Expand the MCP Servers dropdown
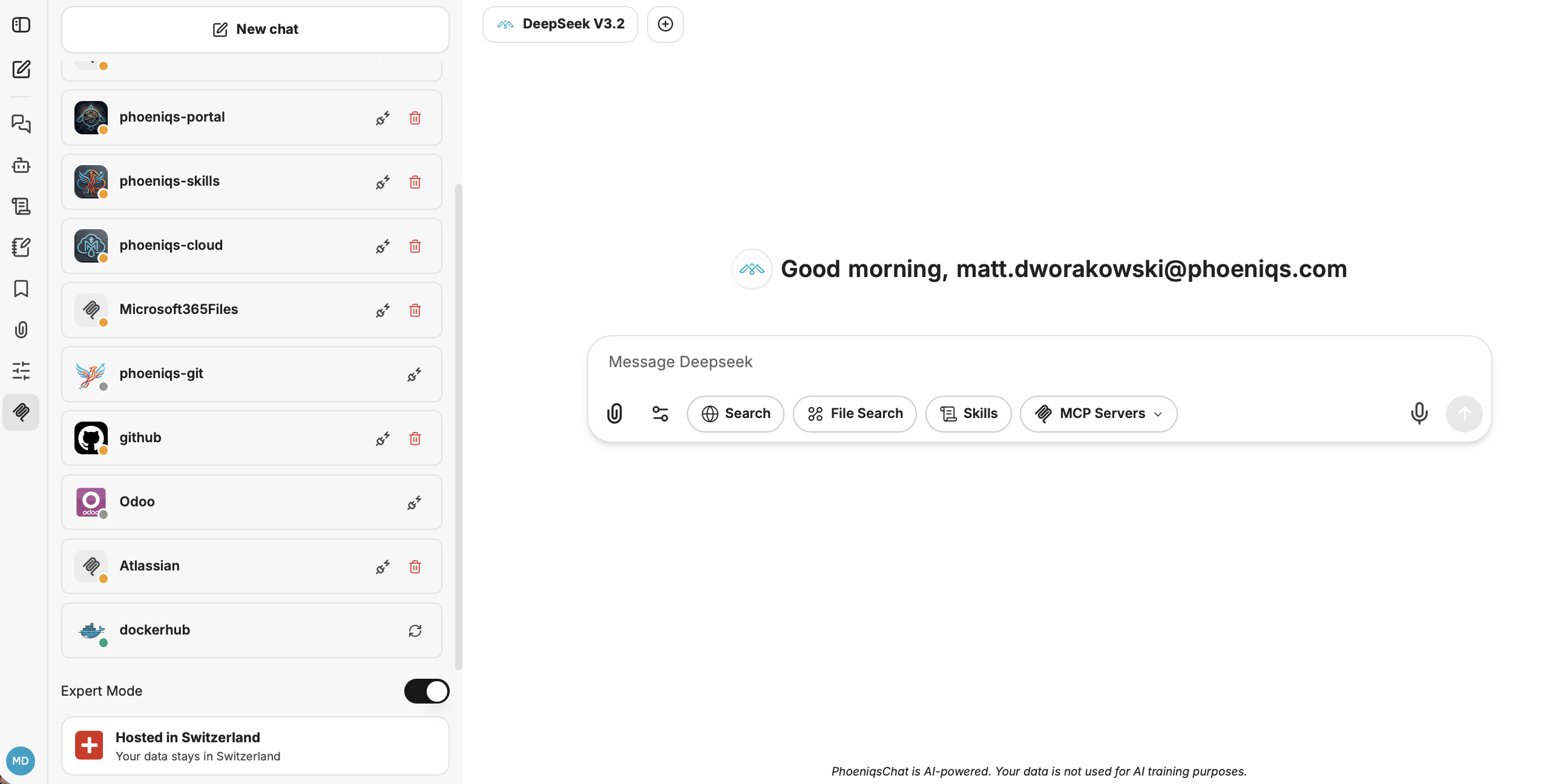This screenshot has height=784, width=1547. tap(1099, 414)
